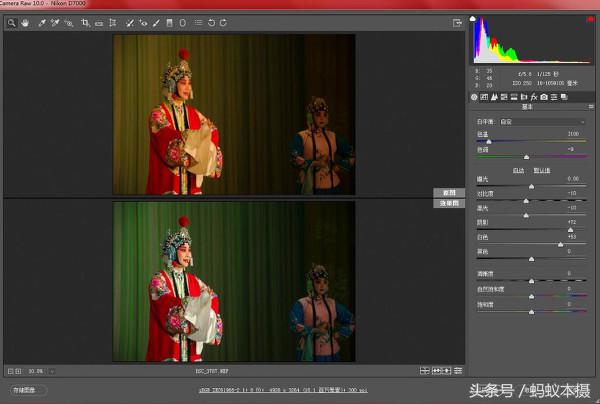Click the Highlights slider handle

click(x=526, y=215)
